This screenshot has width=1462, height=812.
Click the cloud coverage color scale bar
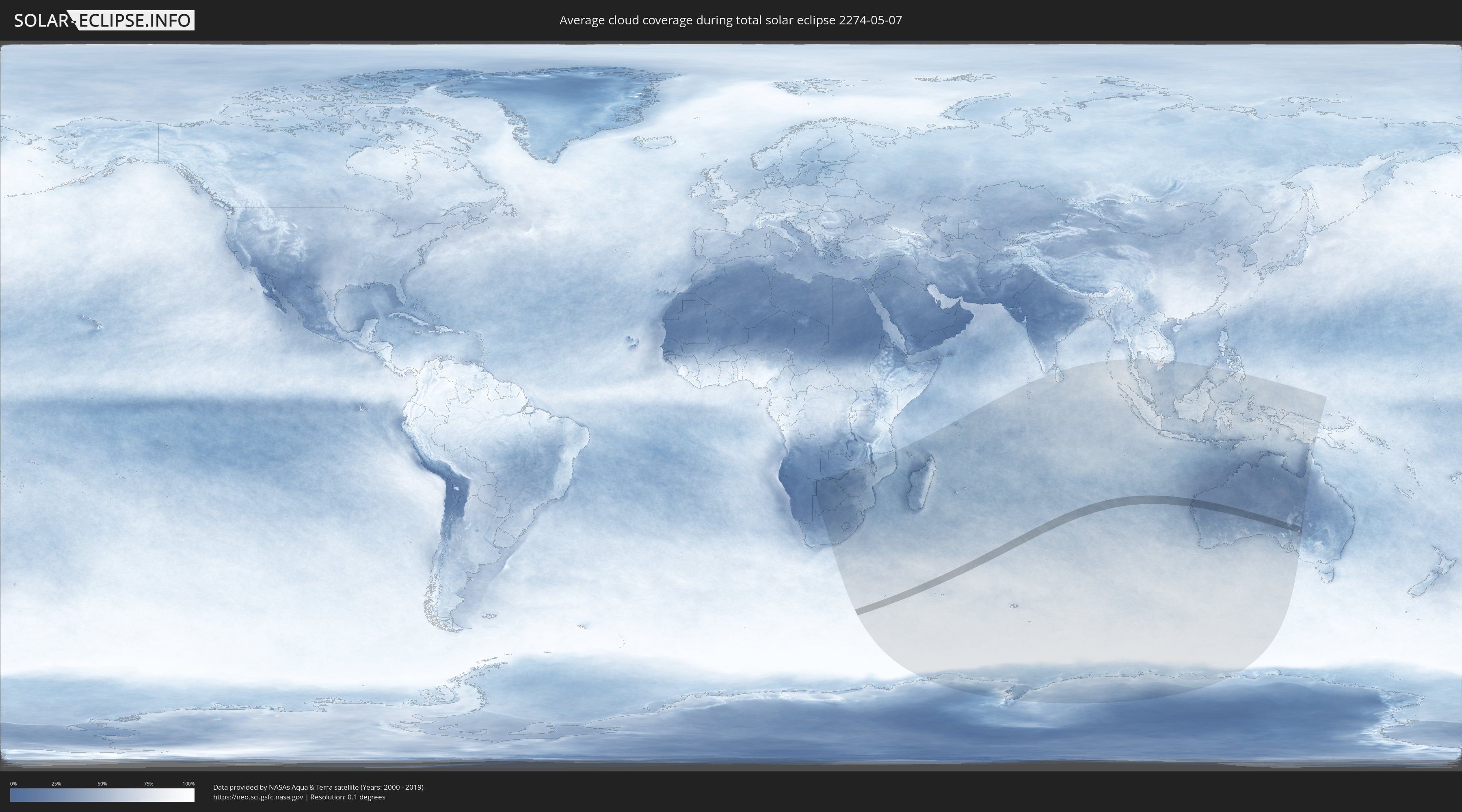coord(102,795)
